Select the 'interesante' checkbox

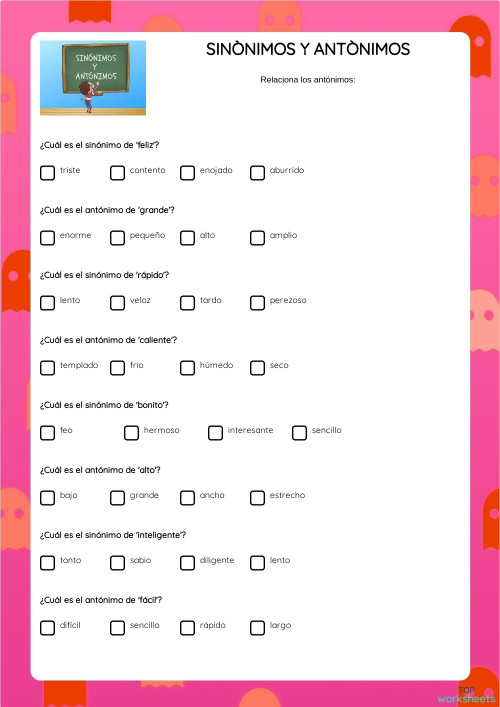(216, 433)
